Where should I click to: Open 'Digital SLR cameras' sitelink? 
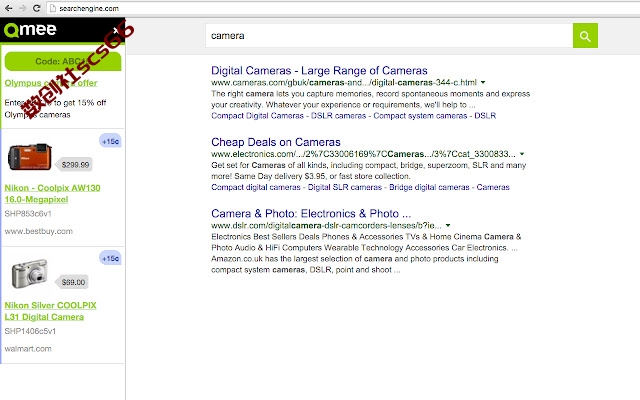point(344,187)
